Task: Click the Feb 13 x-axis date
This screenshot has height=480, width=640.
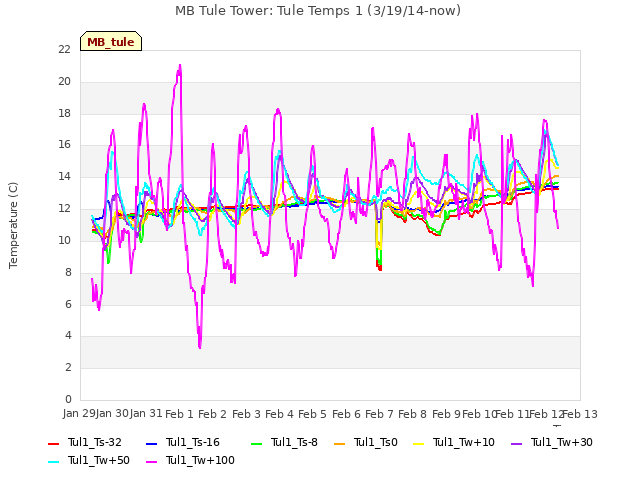Action: point(580,414)
